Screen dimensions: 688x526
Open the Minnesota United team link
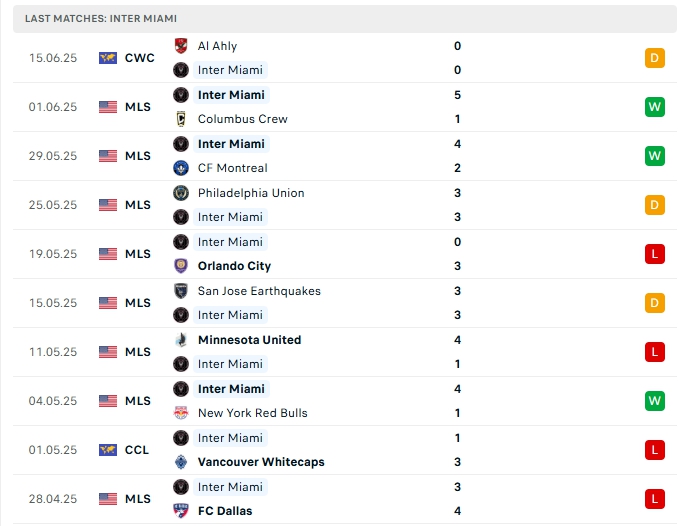click(x=249, y=340)
